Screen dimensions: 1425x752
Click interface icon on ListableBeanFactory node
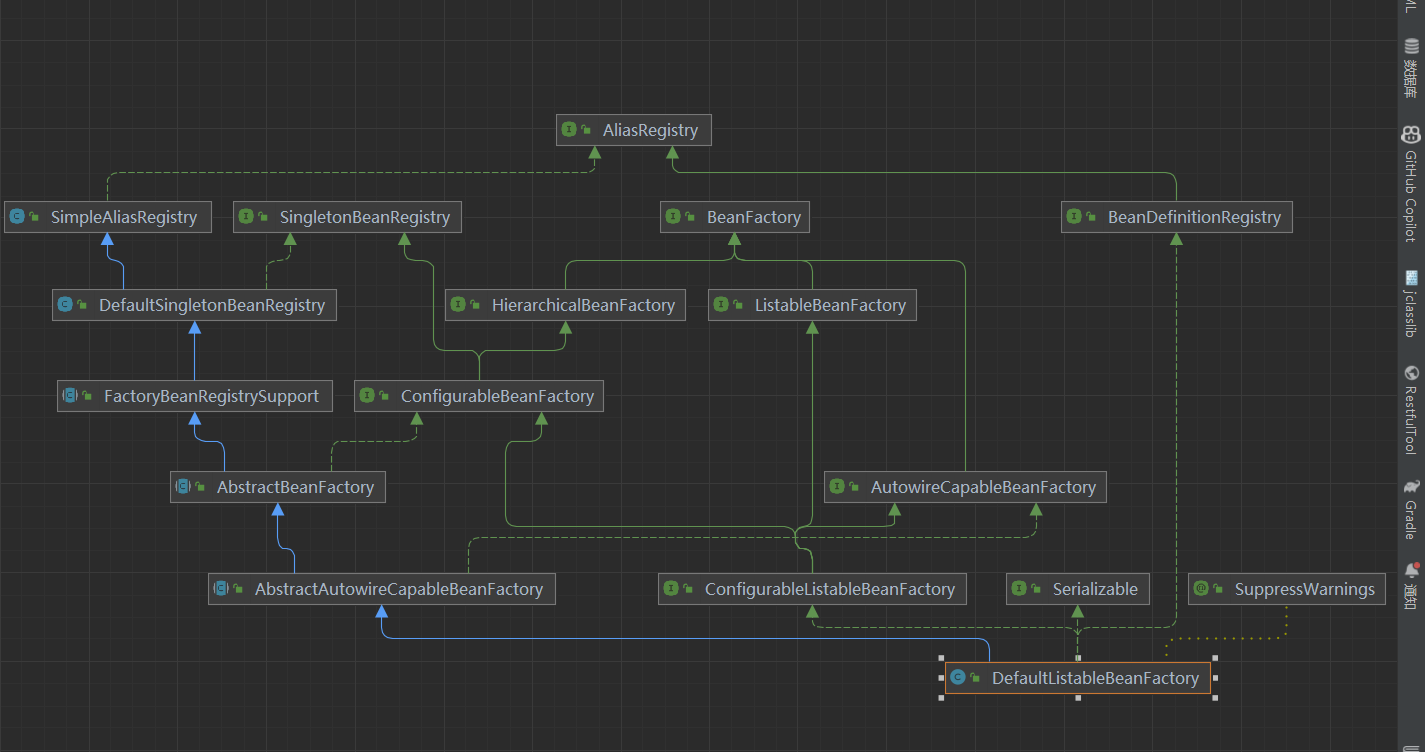click(x=721, y=305)
